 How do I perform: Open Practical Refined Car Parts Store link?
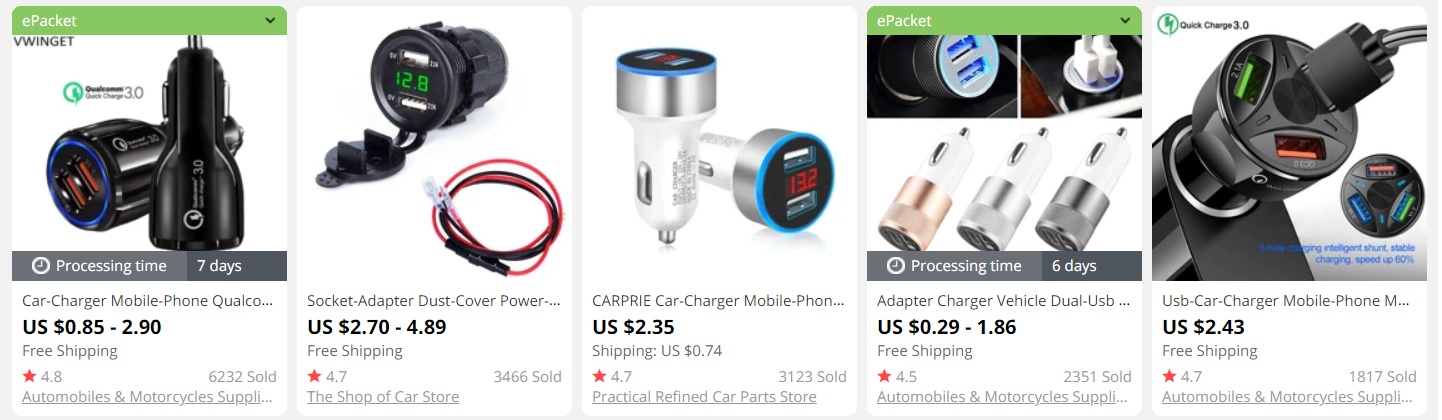[x=704, y=397]
